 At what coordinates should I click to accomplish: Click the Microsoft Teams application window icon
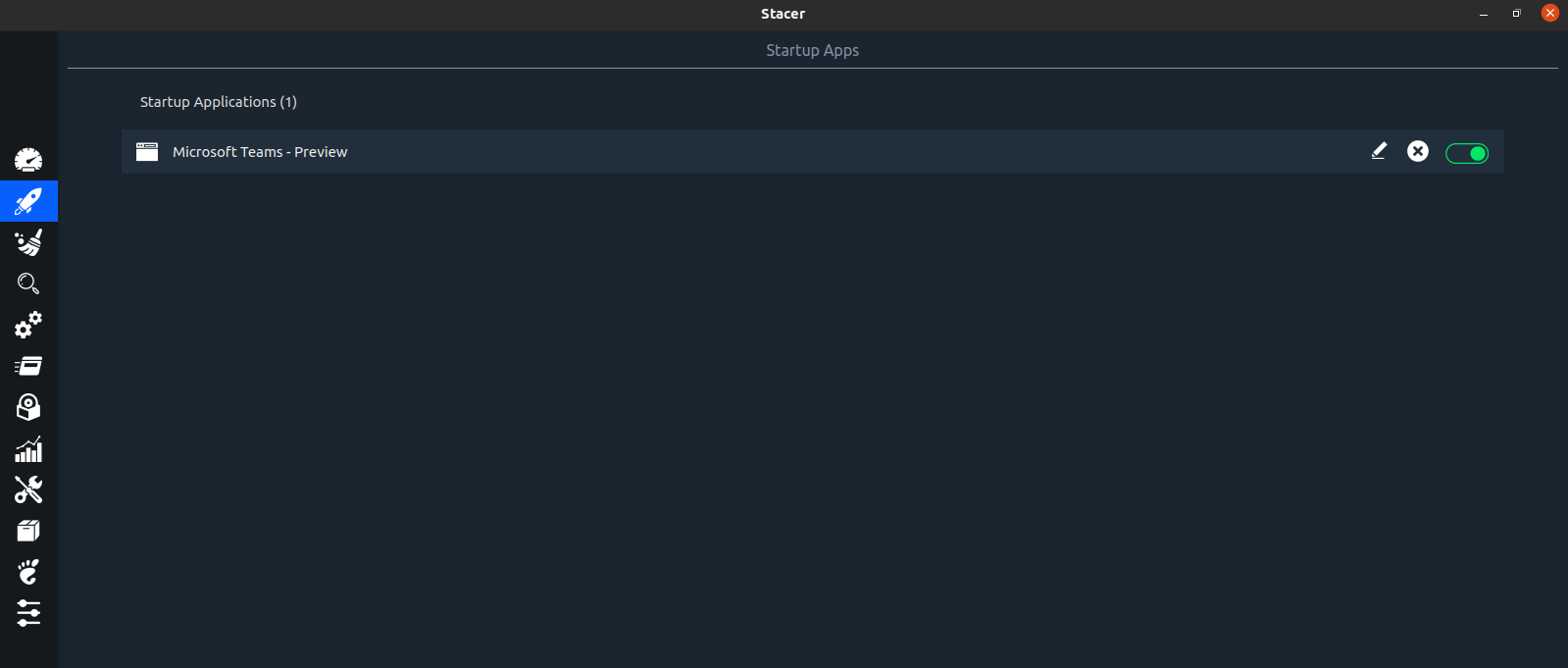click(x=147, y=152)
